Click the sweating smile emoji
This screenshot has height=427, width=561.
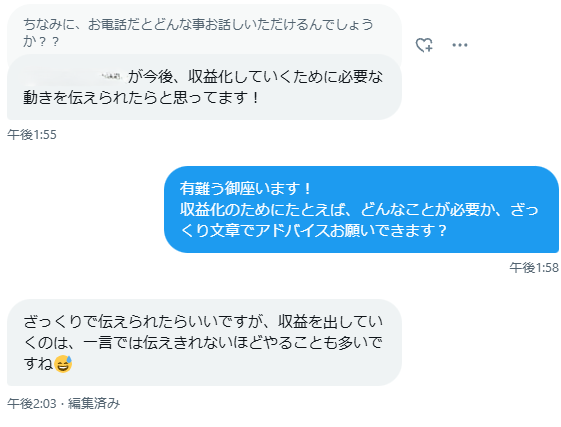(63, 364)
